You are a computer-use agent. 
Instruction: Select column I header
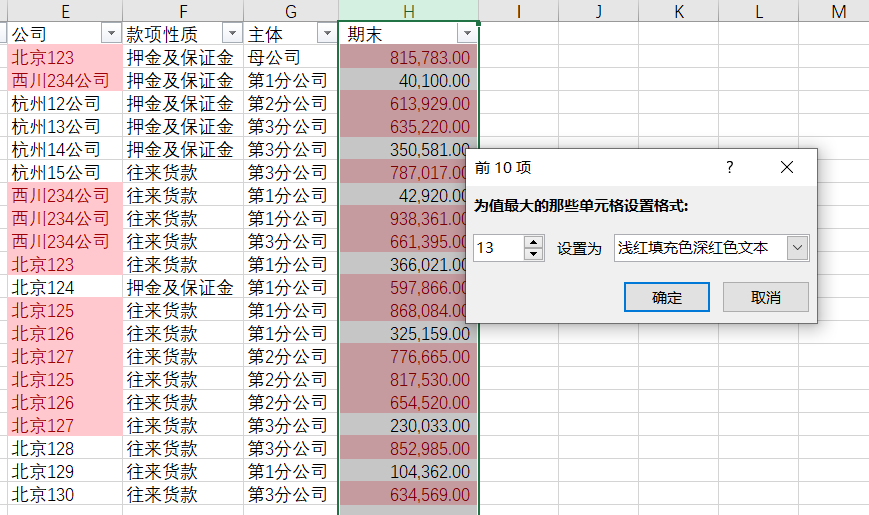pos(519,11)
